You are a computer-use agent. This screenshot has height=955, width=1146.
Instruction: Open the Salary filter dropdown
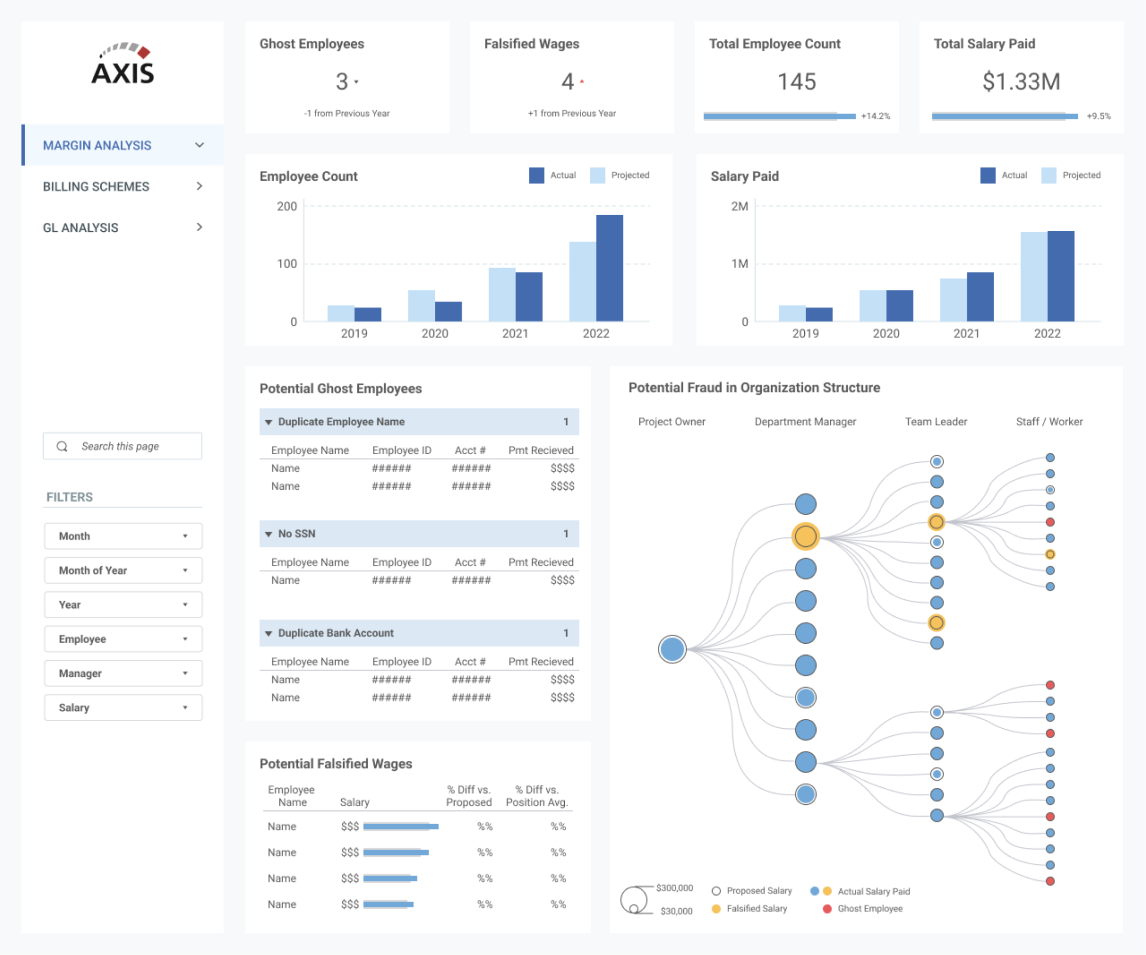[x=123, y=708]
